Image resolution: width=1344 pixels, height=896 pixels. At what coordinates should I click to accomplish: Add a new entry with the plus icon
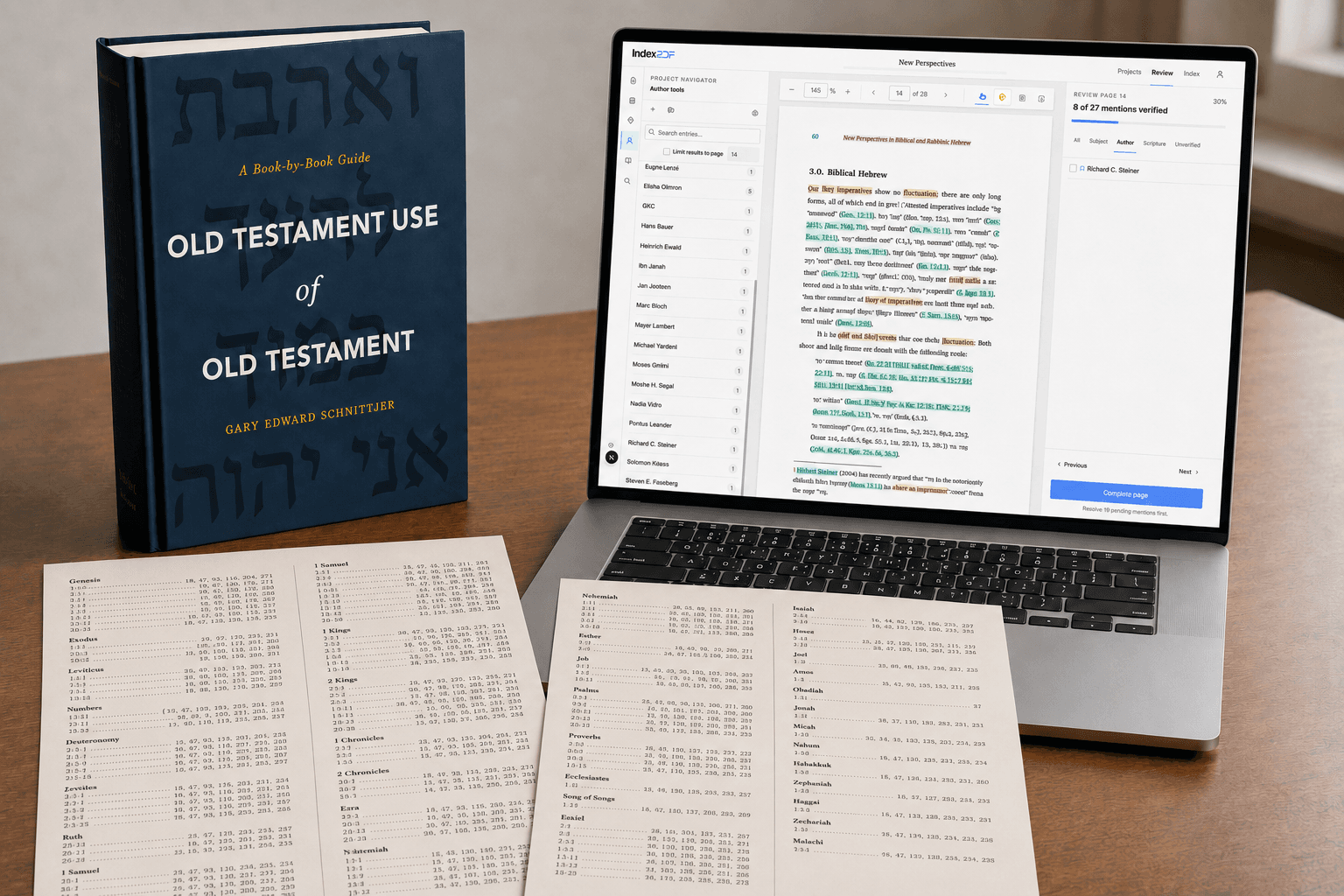pyautogui.click(x=653, y=109)
